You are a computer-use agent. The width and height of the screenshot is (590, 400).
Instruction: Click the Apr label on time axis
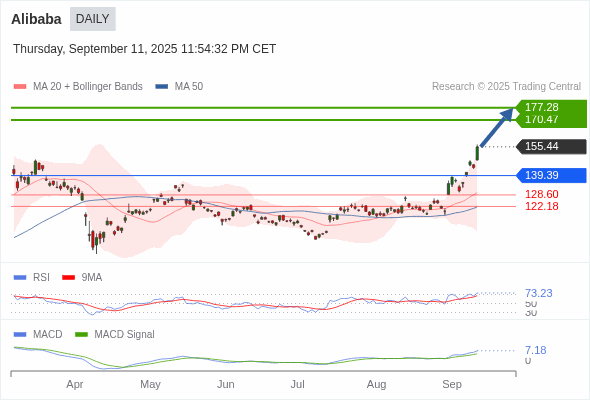tap(75, 384)
